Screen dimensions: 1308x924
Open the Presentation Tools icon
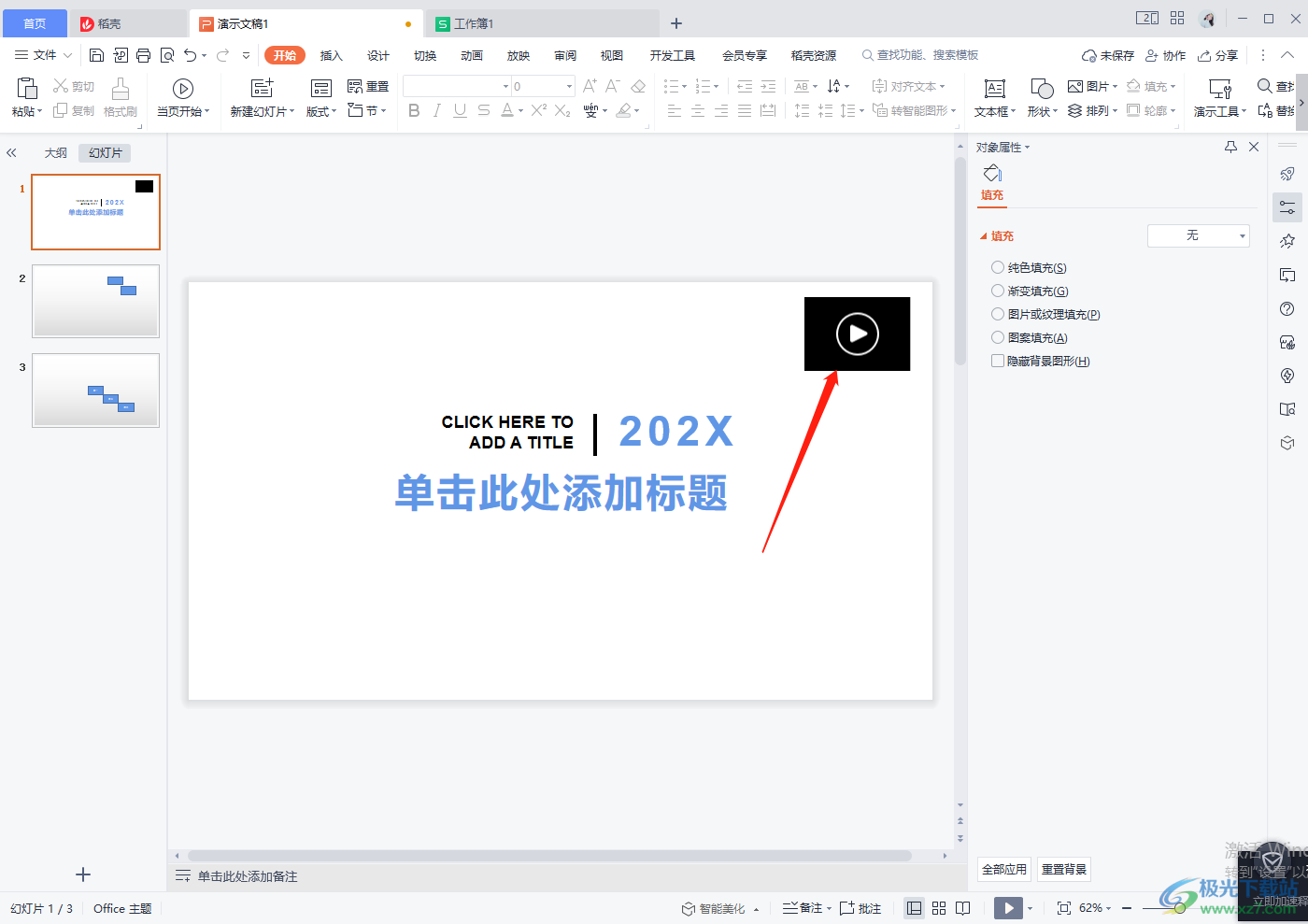(1220, 89)
